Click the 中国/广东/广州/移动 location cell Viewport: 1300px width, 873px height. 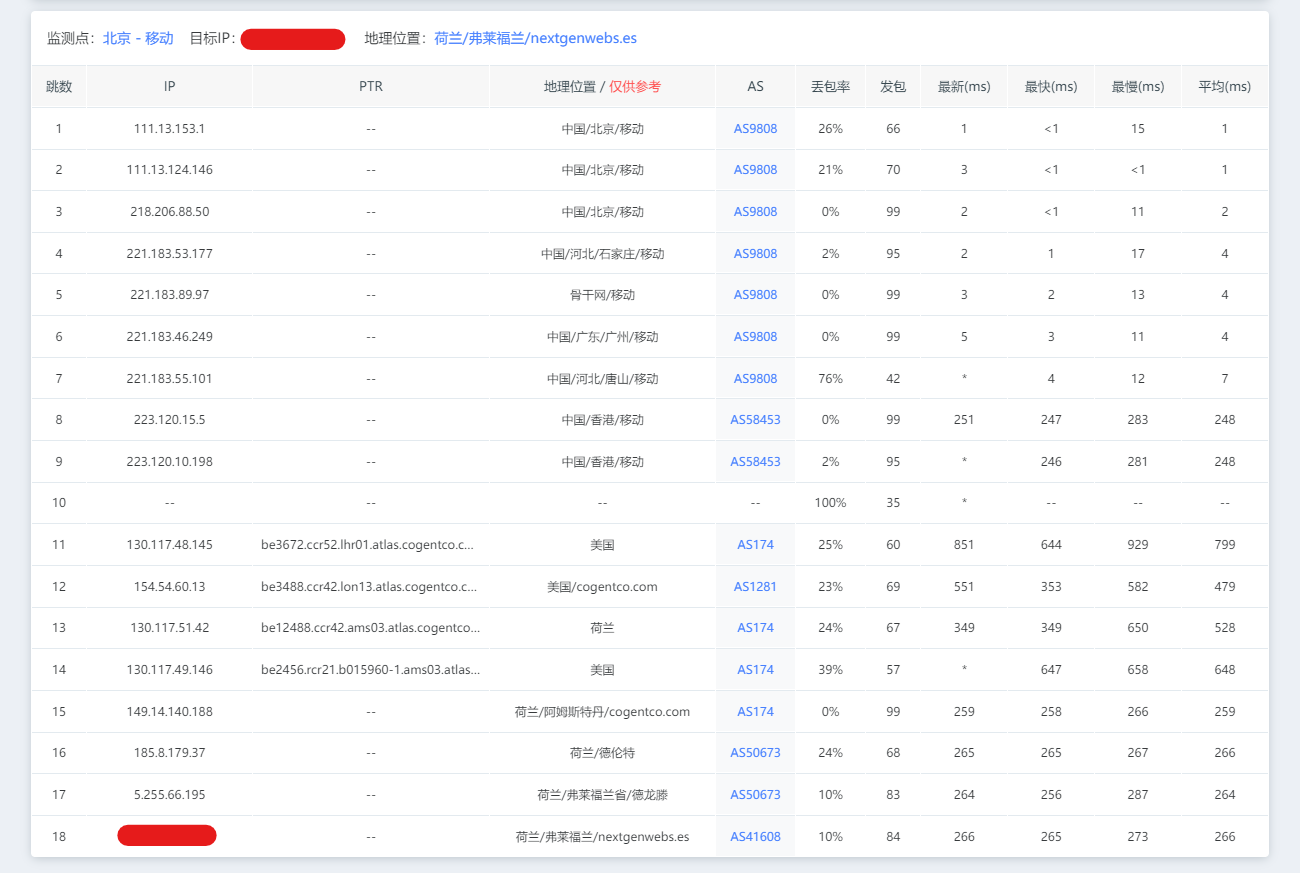point(602,337)
